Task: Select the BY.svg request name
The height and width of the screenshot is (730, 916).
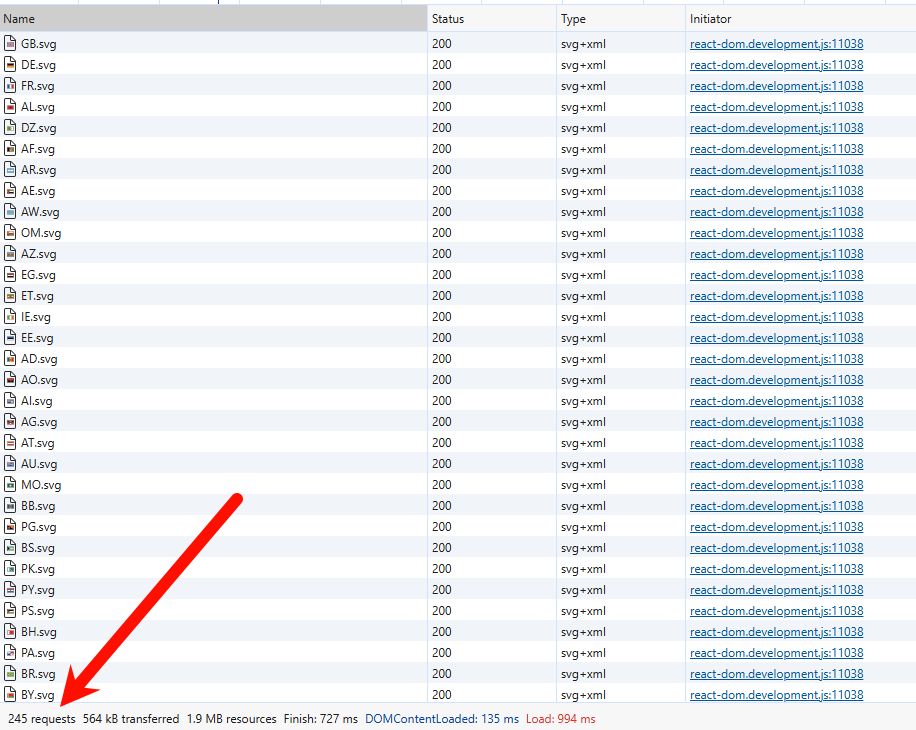Action: [x=38, y=696]
